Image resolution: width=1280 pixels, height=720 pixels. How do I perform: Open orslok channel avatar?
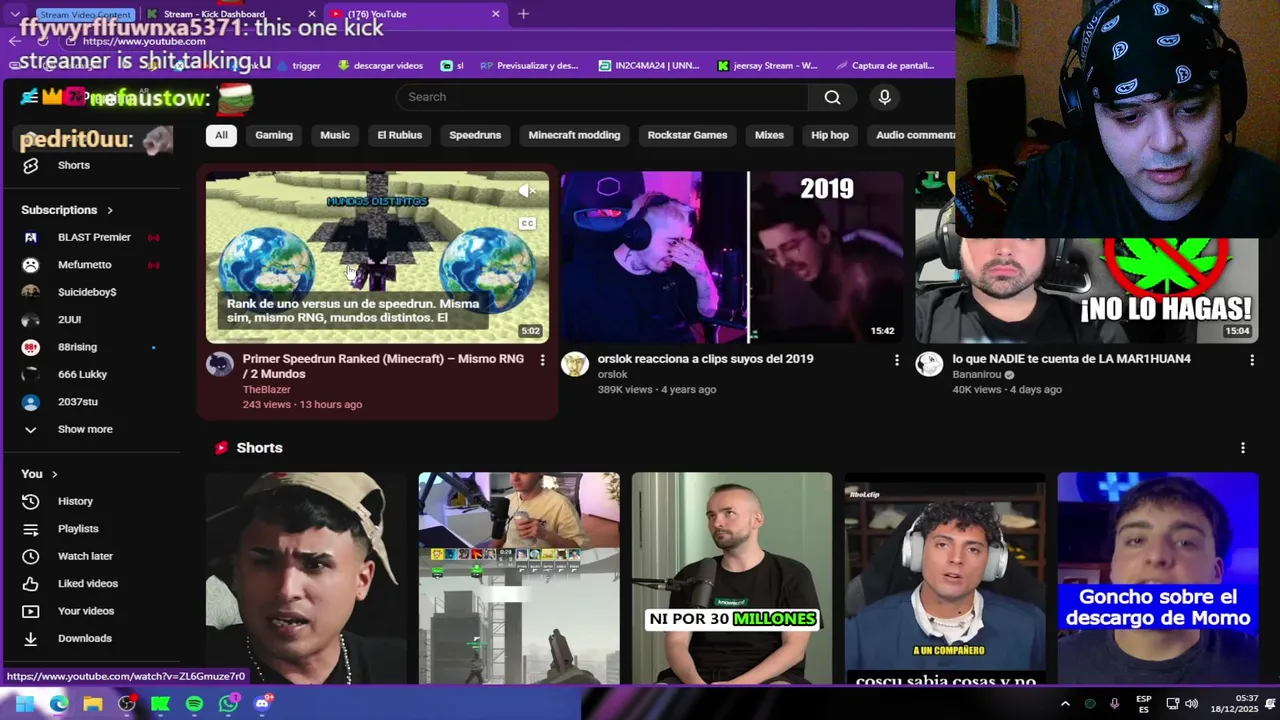[575, 364]
